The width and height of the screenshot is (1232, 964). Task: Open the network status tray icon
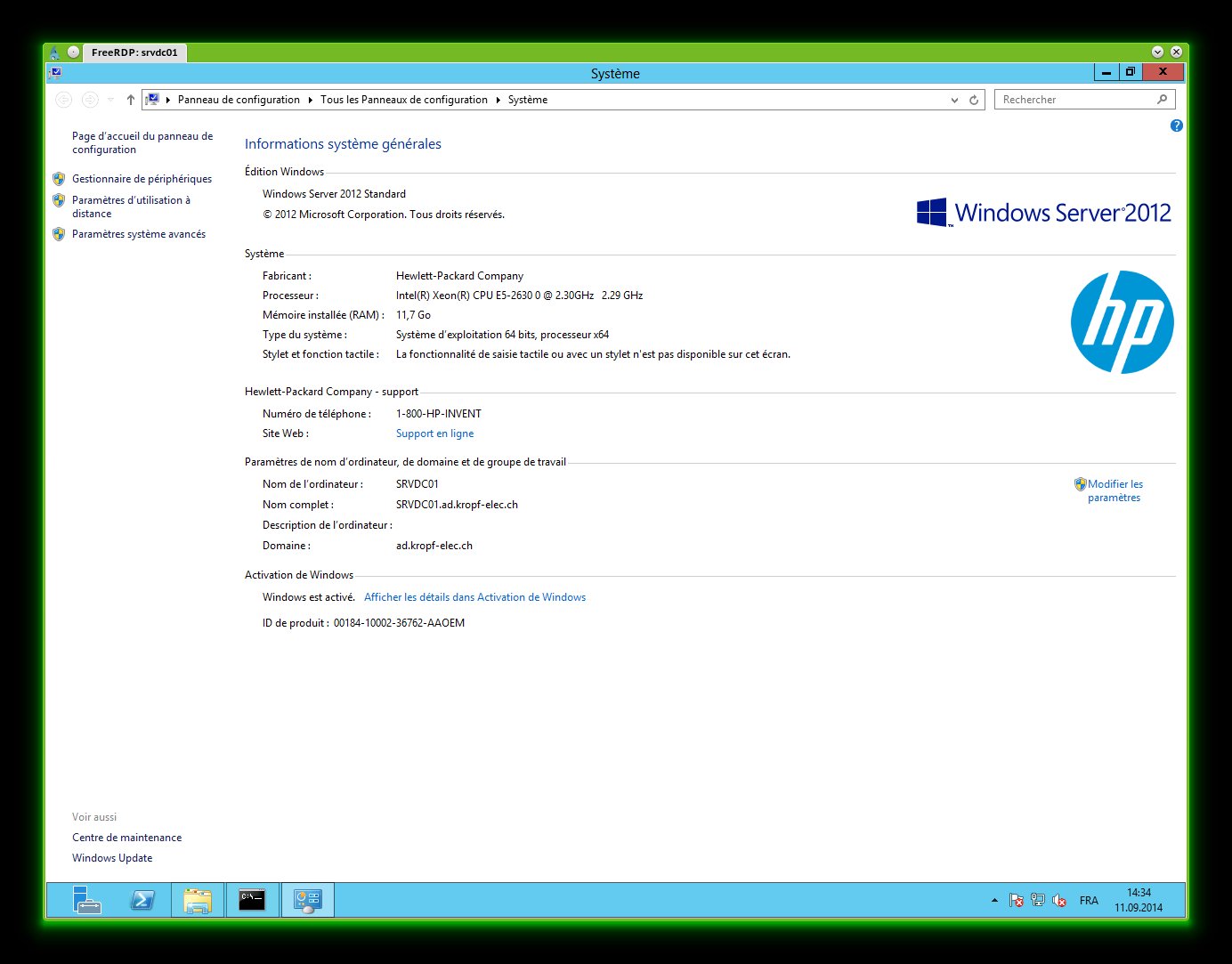(1038, 900)
